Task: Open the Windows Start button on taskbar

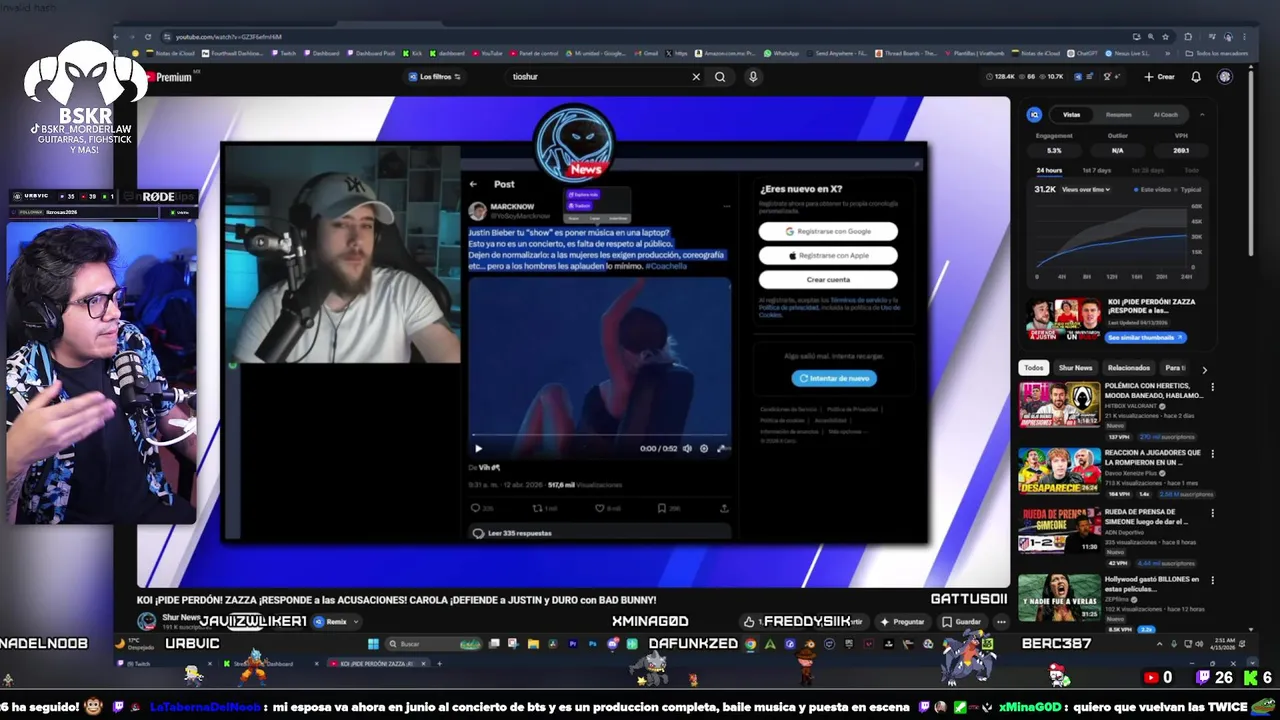Action: tap(373, 644)
